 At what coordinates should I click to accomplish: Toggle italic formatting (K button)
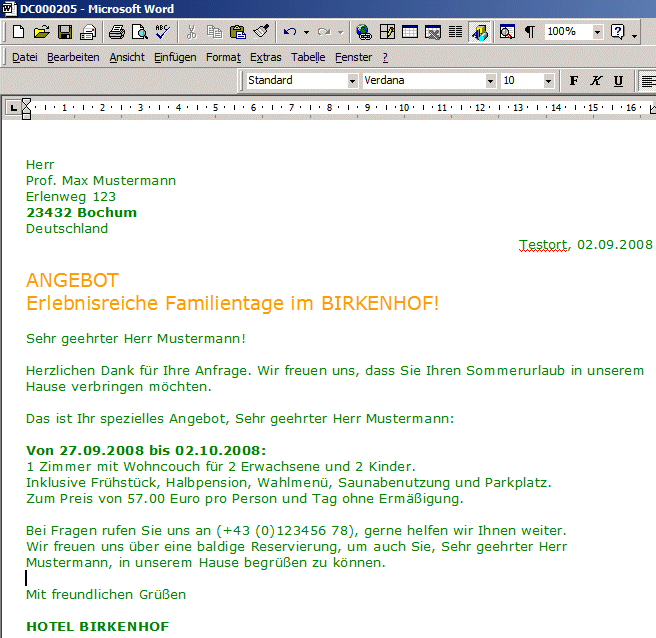click(596, 81)
